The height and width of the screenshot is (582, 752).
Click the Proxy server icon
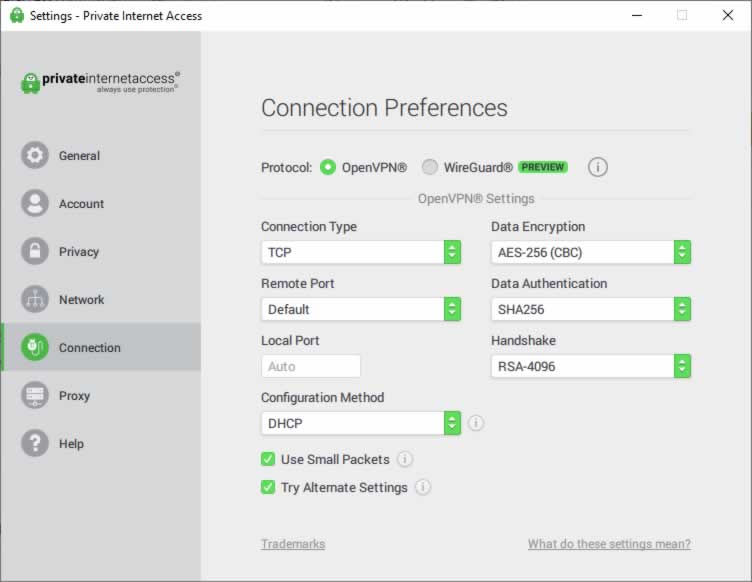(35, 395)
